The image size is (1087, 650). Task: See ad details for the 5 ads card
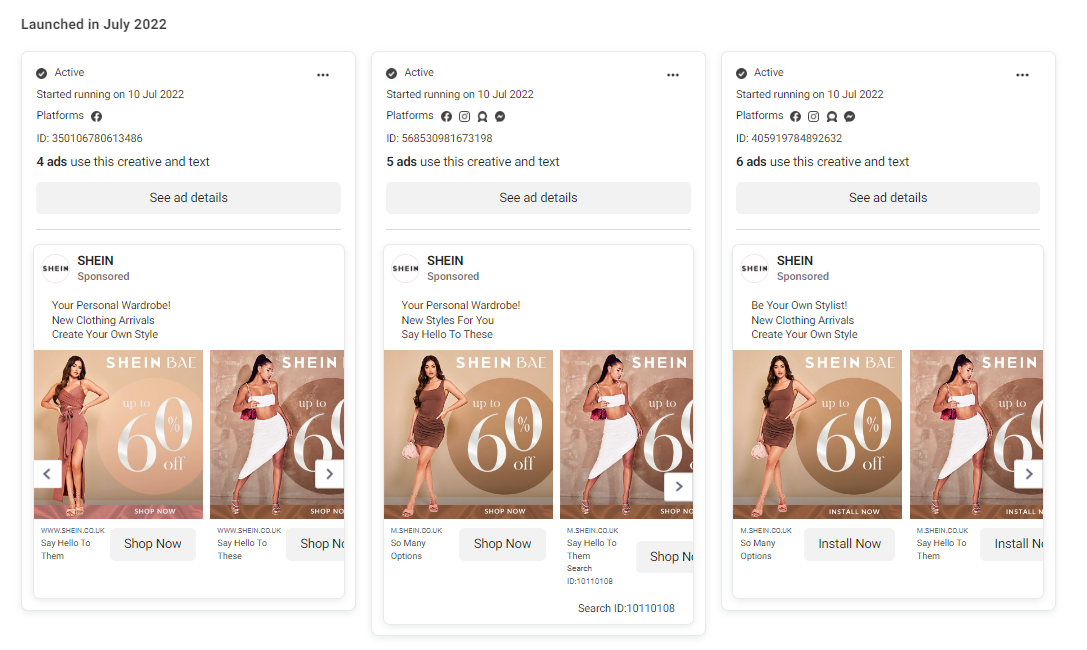click(x=539, y=197)
